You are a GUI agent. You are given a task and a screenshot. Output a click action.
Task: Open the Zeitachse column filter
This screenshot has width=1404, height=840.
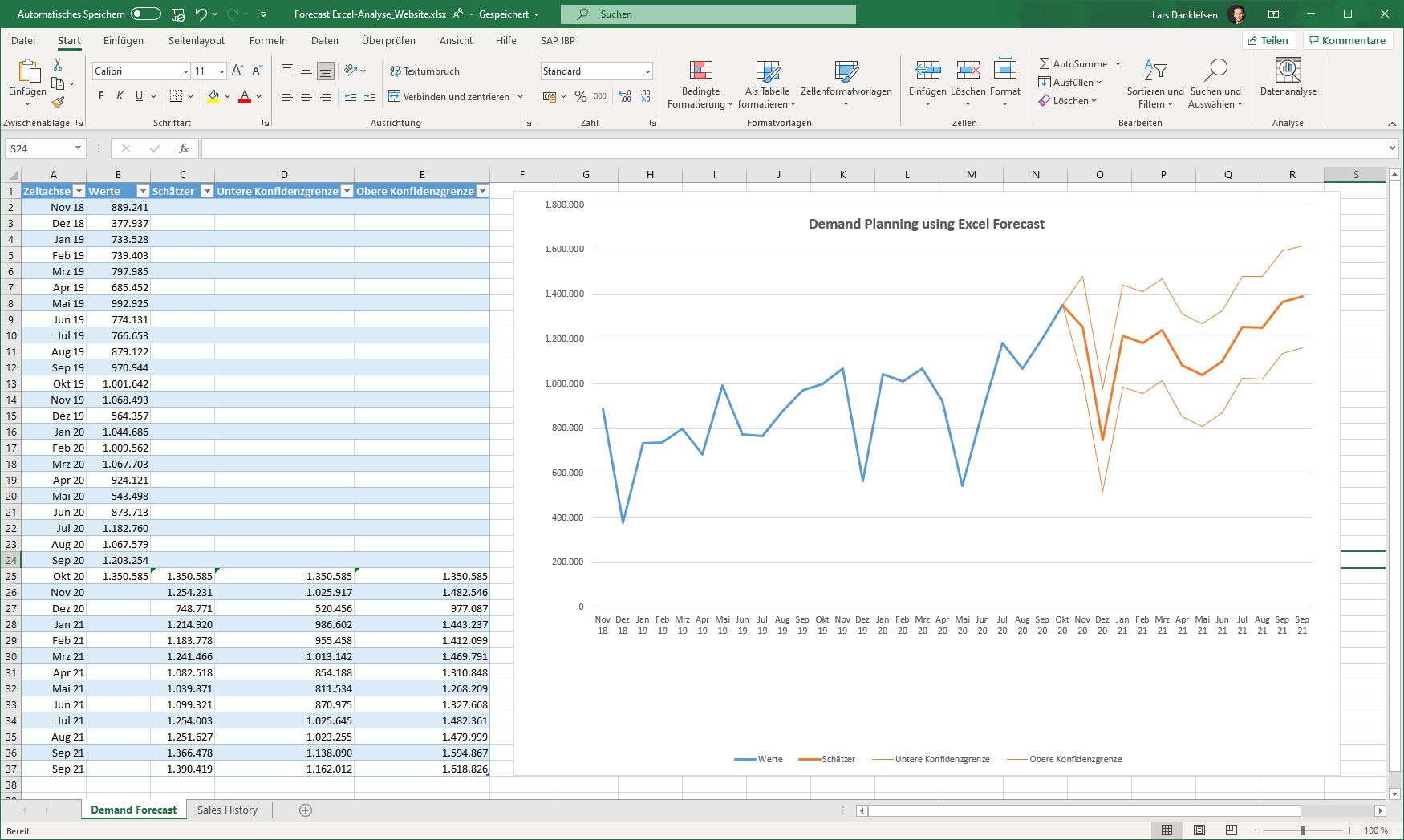pyautogui.click(x=79, y=191)
